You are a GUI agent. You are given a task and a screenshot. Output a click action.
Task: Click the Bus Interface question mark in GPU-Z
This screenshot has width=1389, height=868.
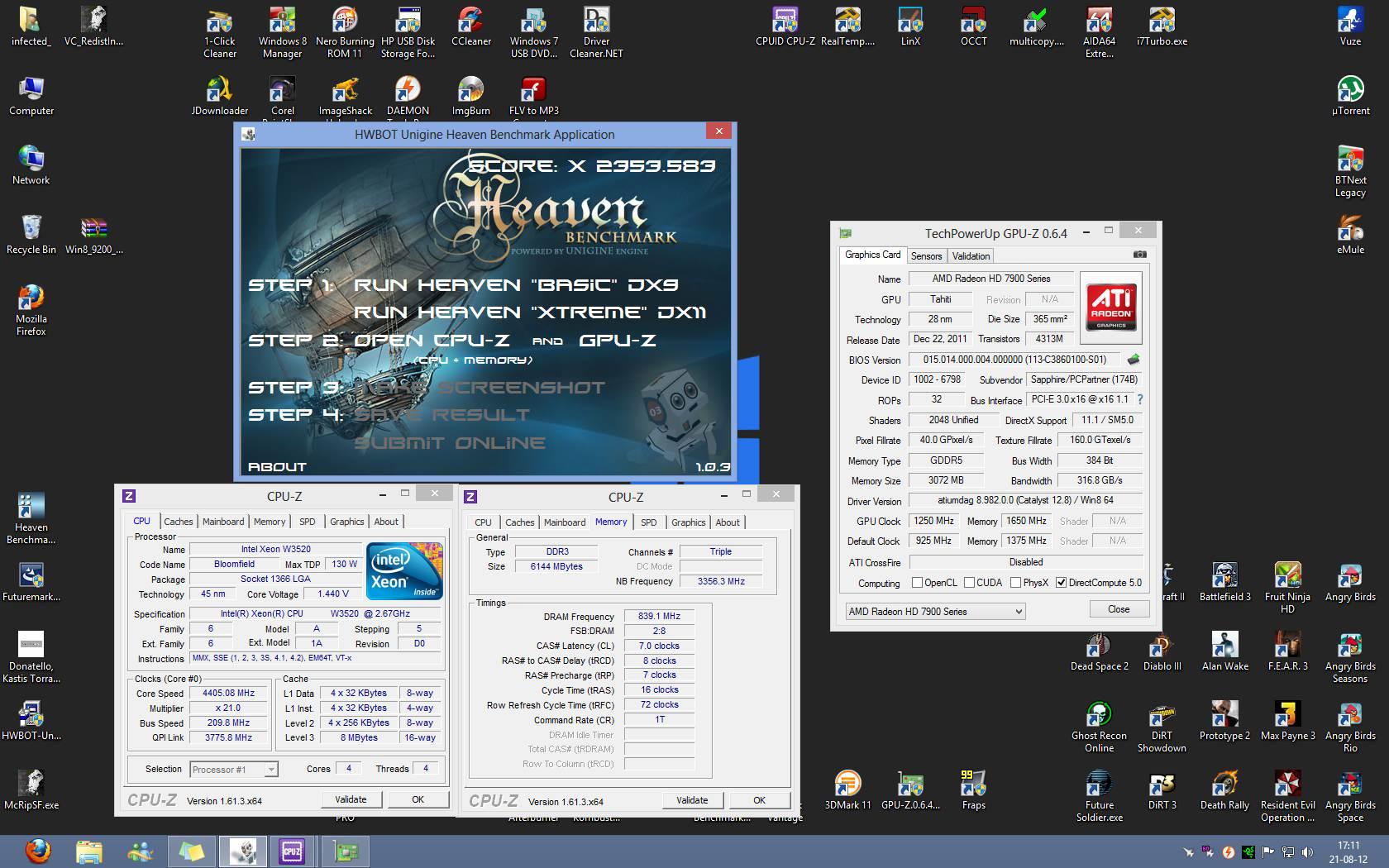tap(1140, 399)
